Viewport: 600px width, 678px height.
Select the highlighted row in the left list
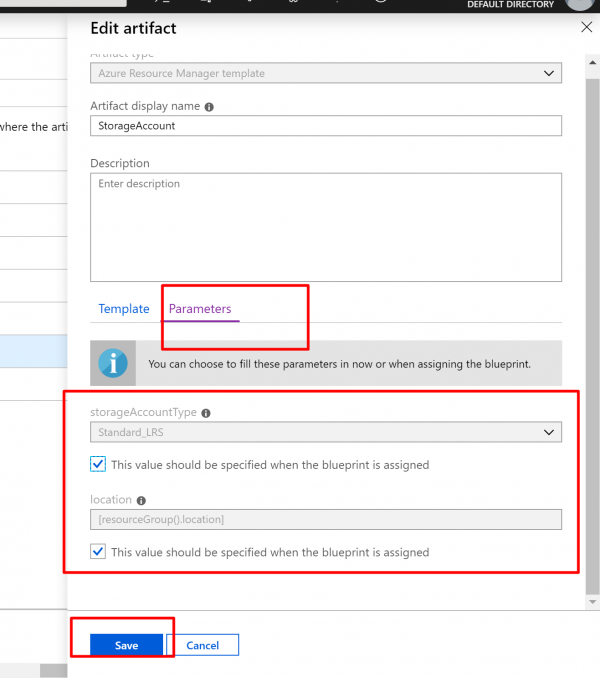pyautogui.click(x=33, y=349)
